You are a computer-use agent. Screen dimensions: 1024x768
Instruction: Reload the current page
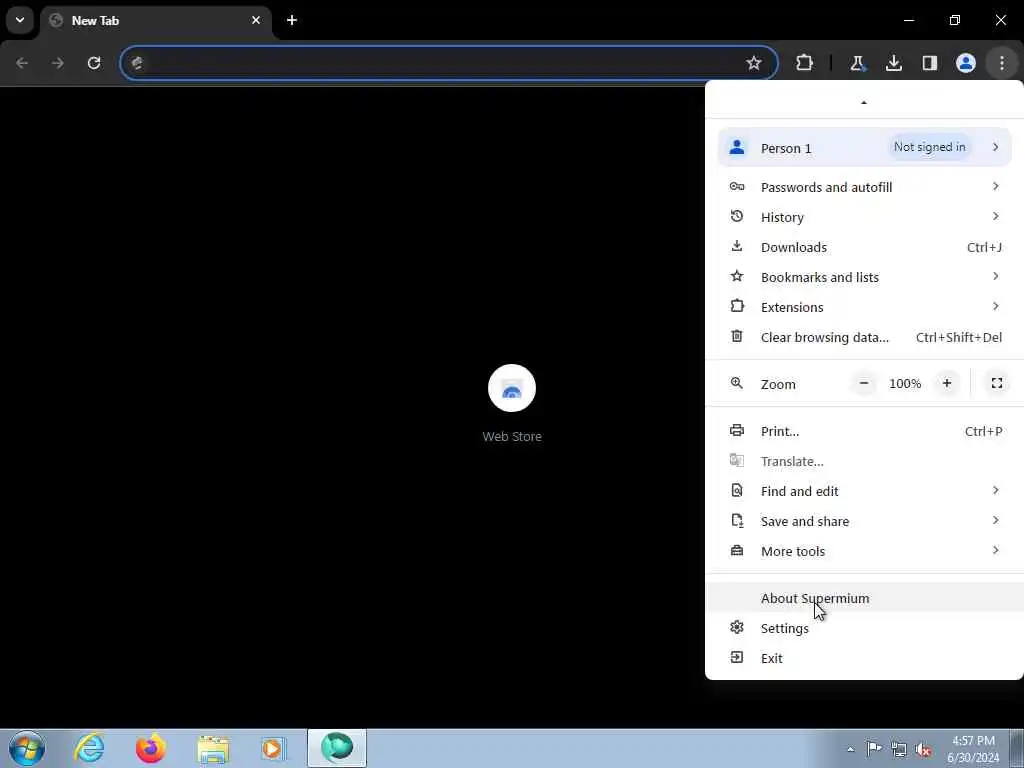94,63
